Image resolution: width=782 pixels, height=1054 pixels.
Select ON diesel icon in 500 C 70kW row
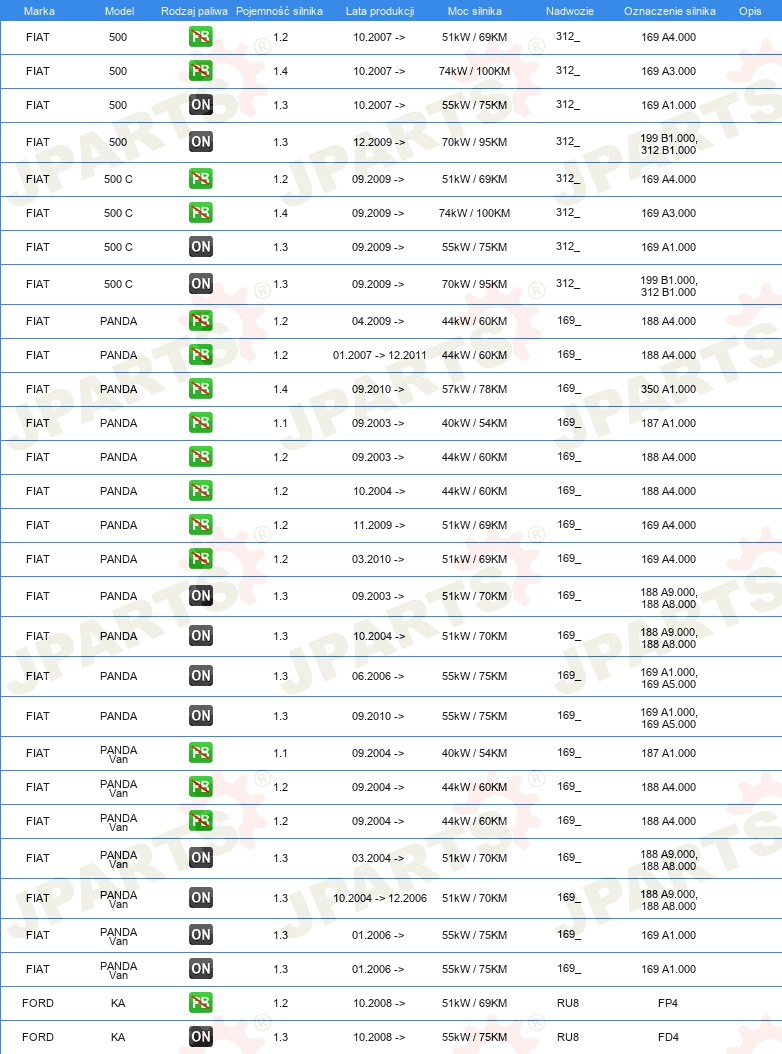(x=200, y=284)
